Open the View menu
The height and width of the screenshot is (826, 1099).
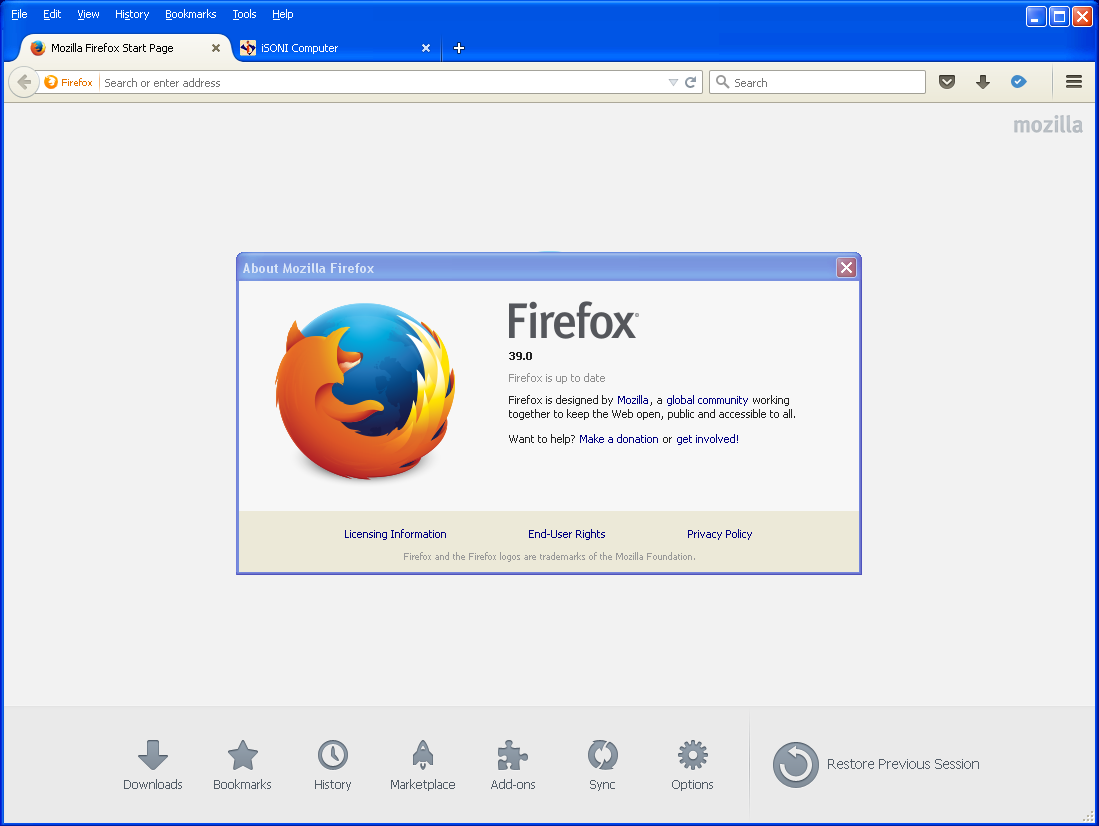pos(88,14)
